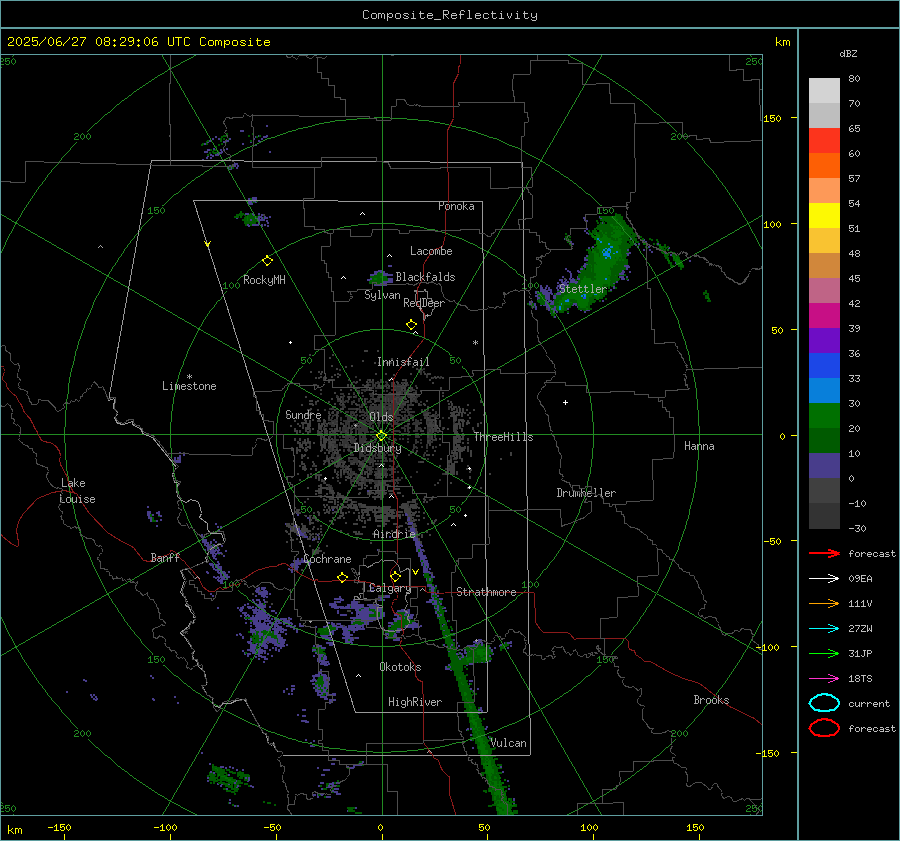This screenshot has width=900, height=841.
Task: Click the Limestone label
Action: coord(189,386)
